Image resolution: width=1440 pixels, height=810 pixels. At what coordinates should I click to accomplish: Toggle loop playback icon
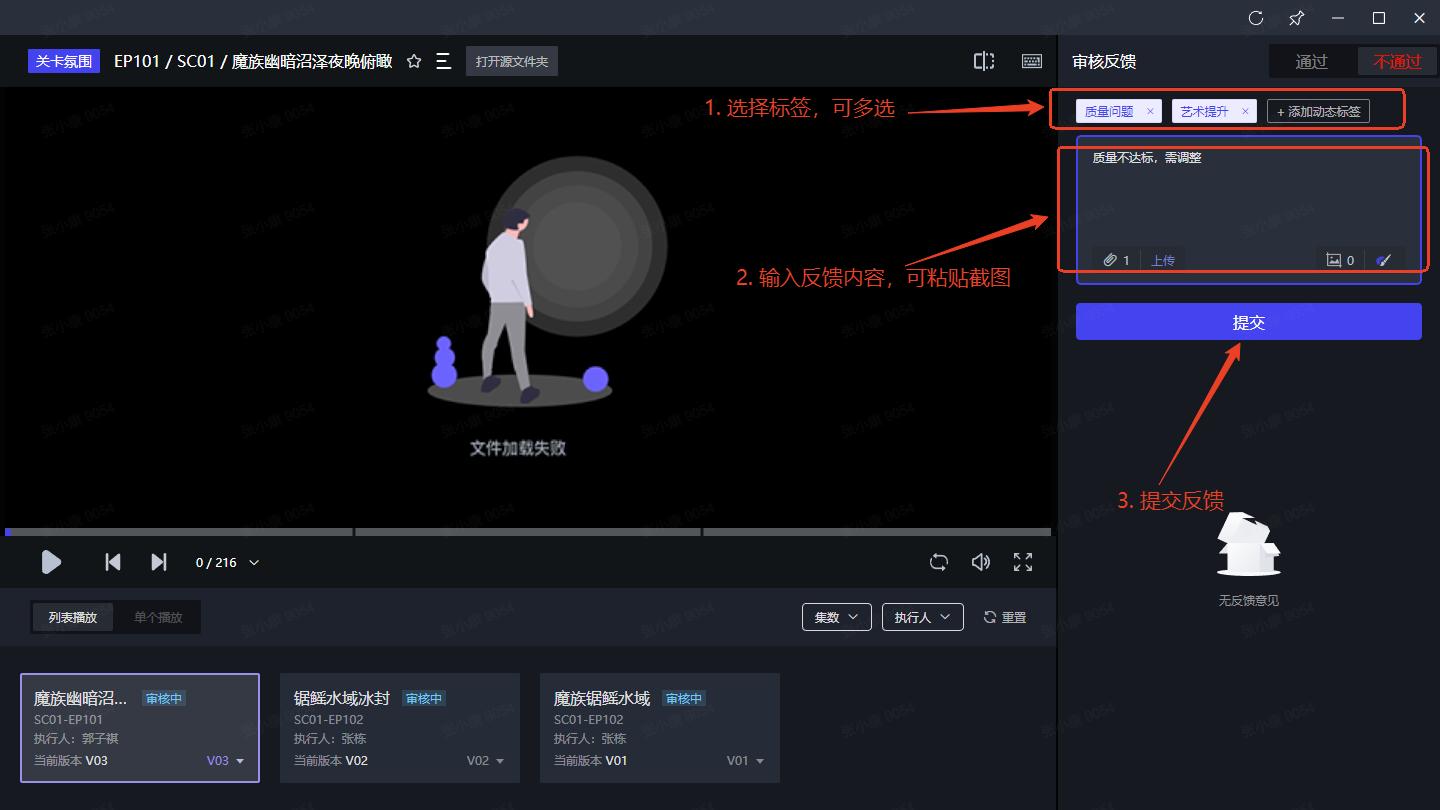click(x=938, y=562)
